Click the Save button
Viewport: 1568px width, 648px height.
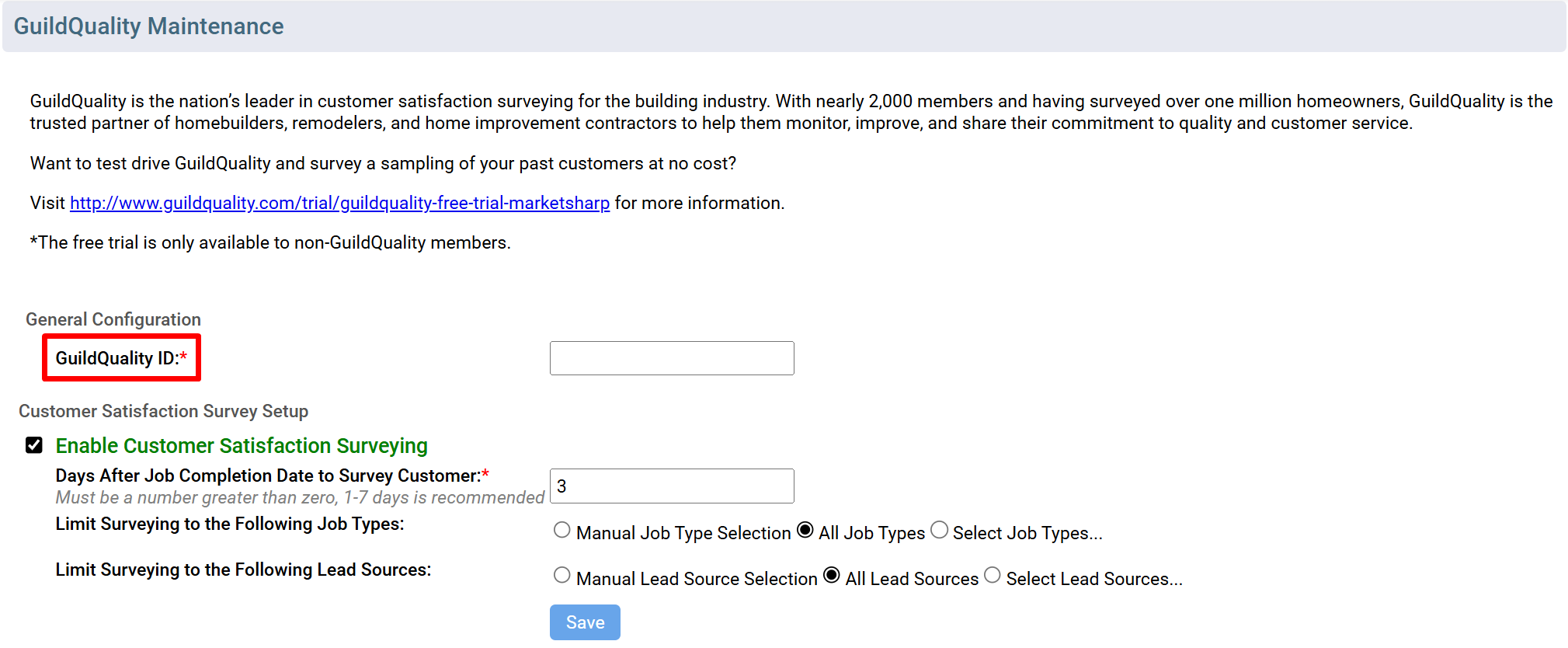tap(585, 622)
